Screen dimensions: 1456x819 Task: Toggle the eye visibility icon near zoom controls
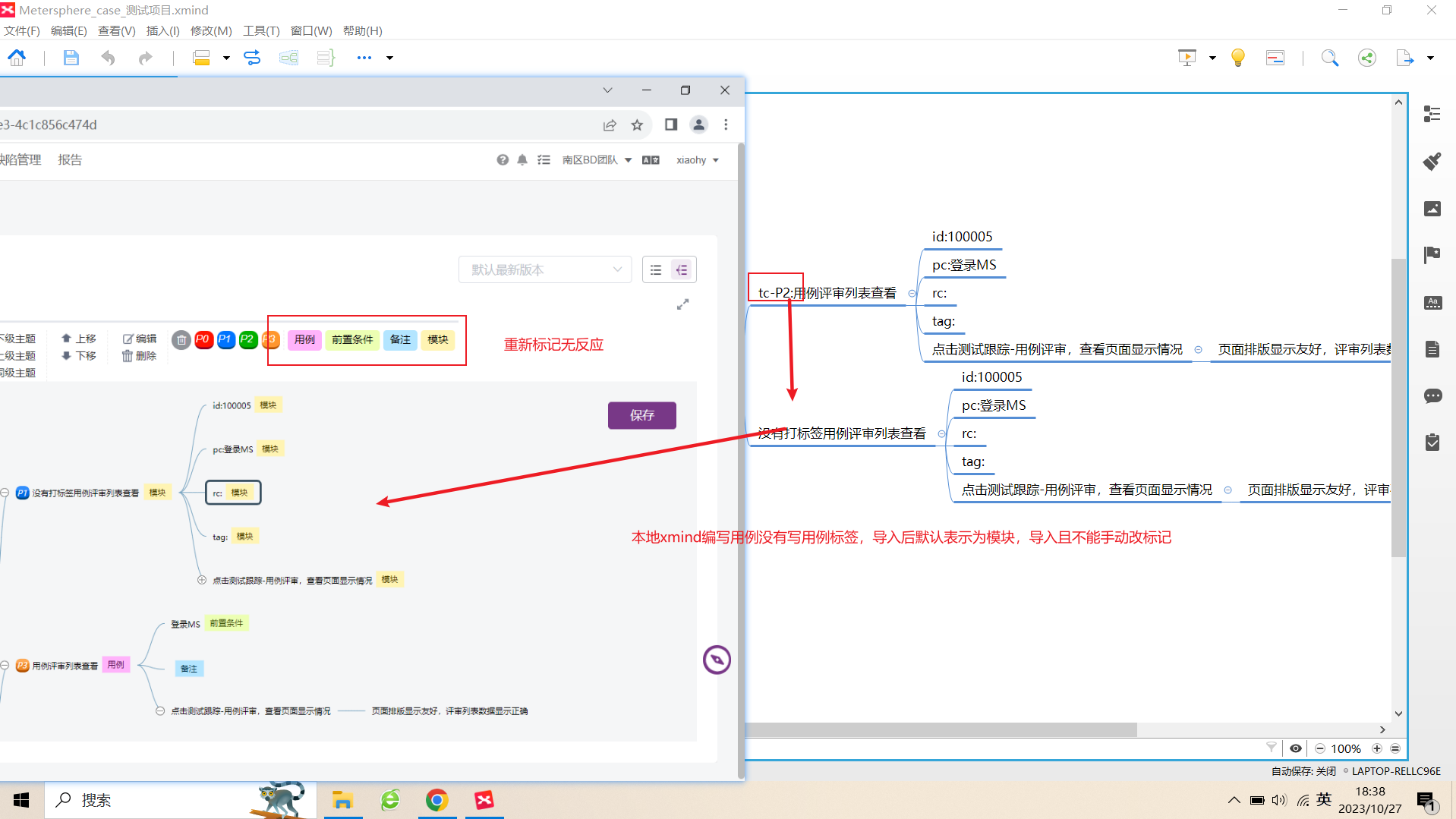coord(1295,748)
